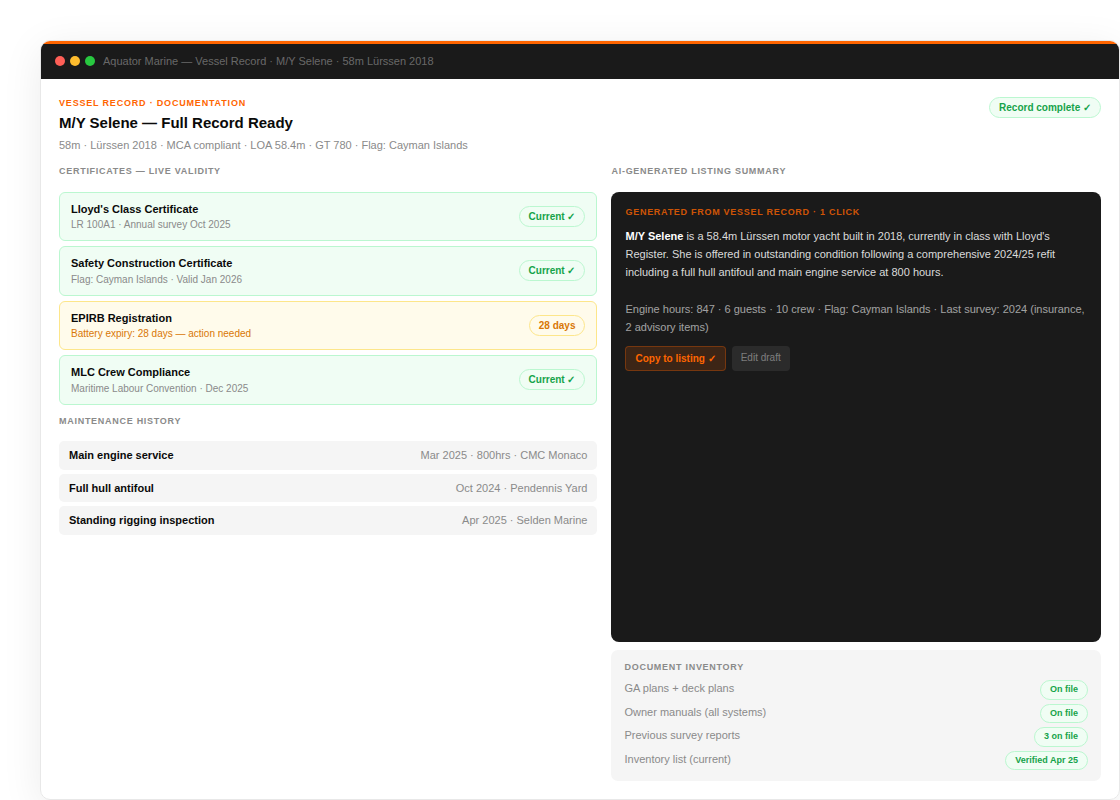The width and height of the screenshot is (1120, 800).
Task: Select the Main engine service row
Action: [x=328, y=455]
